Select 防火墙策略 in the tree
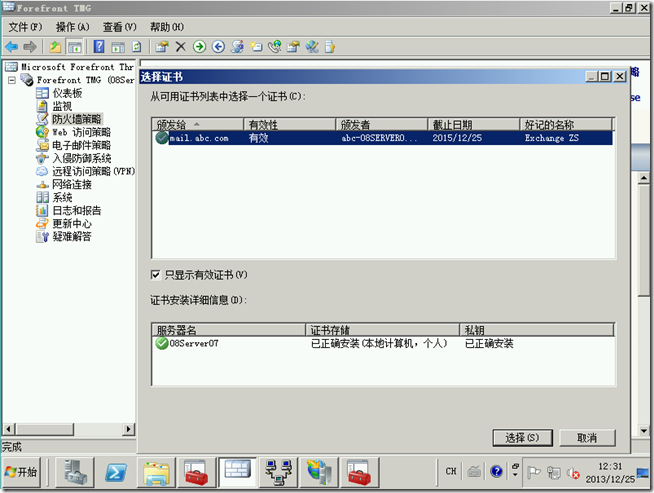 76,119
